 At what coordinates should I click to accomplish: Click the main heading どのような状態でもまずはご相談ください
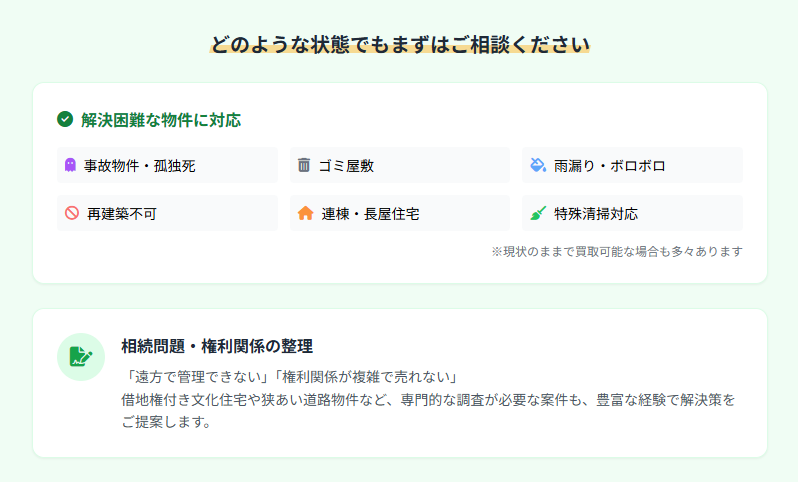tap(399, 44)
